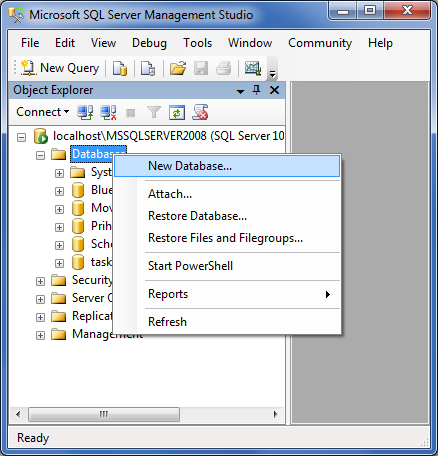The height and width of the screenshot is (456, 438).
Task: Expand the task... database node
Action: tap(59, 263)
